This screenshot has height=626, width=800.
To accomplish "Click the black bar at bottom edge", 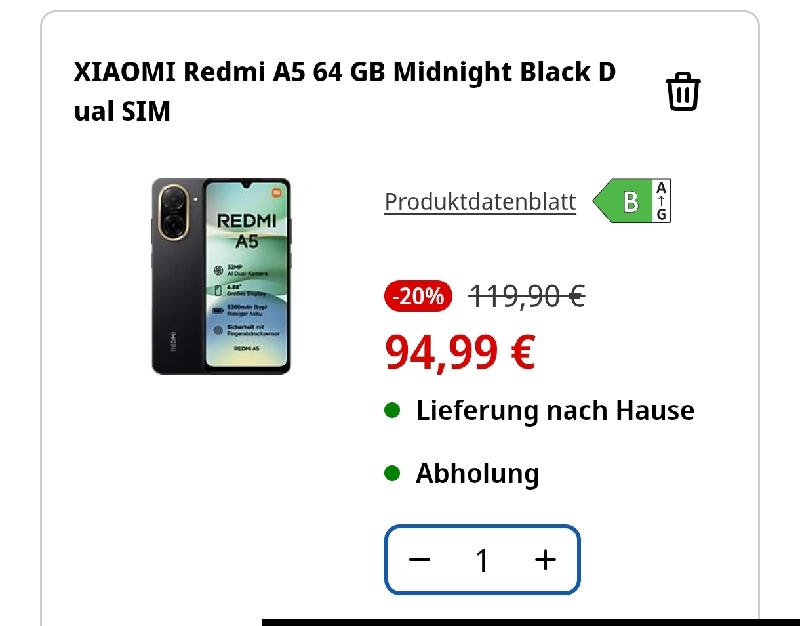I will [x=531, y=622].
